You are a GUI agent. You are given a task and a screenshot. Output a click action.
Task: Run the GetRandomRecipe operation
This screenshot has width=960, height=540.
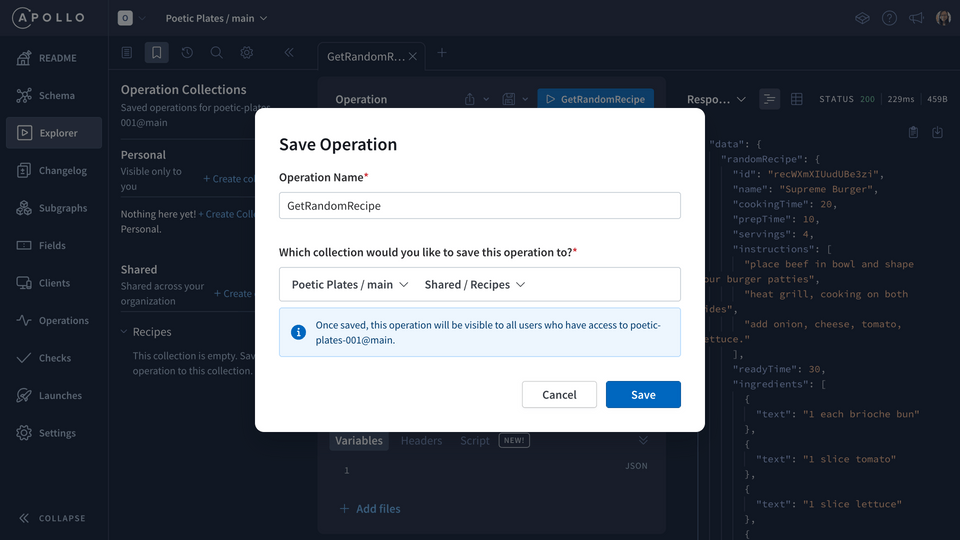click(x=596, y=99)
